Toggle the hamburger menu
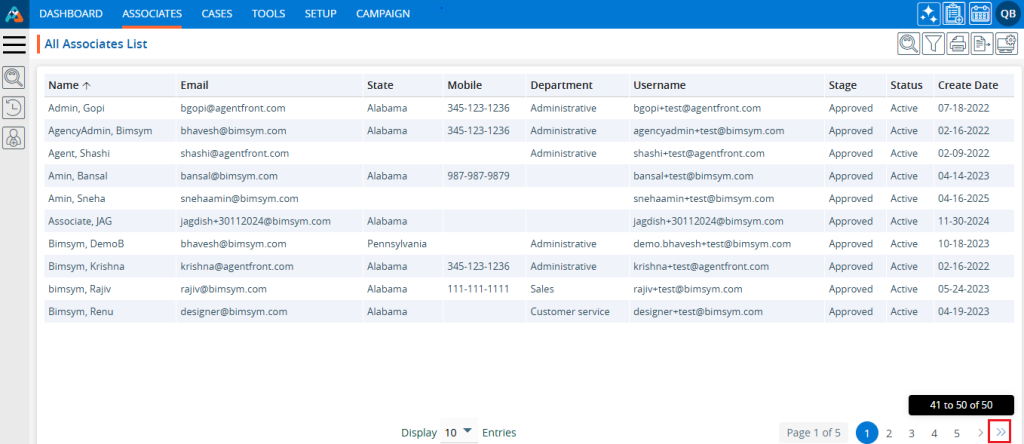 [x=14, y=44]
